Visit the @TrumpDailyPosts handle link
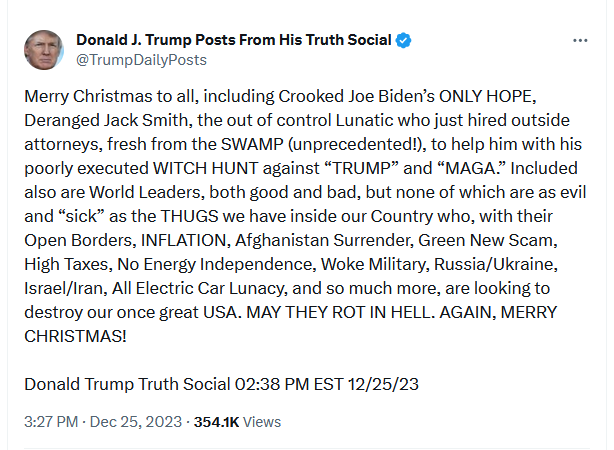The image size is (614, 450). (x=141, y=60)
